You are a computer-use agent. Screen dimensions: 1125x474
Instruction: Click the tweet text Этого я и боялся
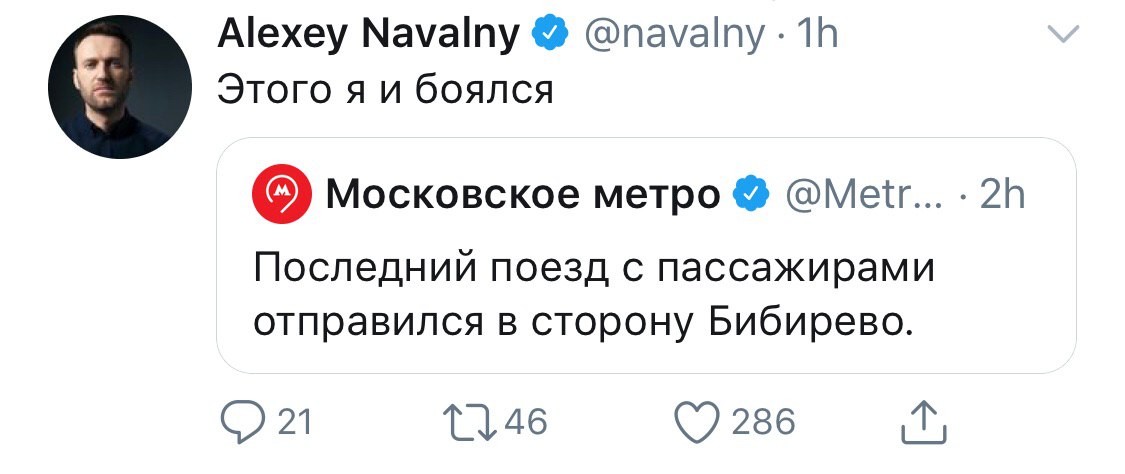click(385, 90)
